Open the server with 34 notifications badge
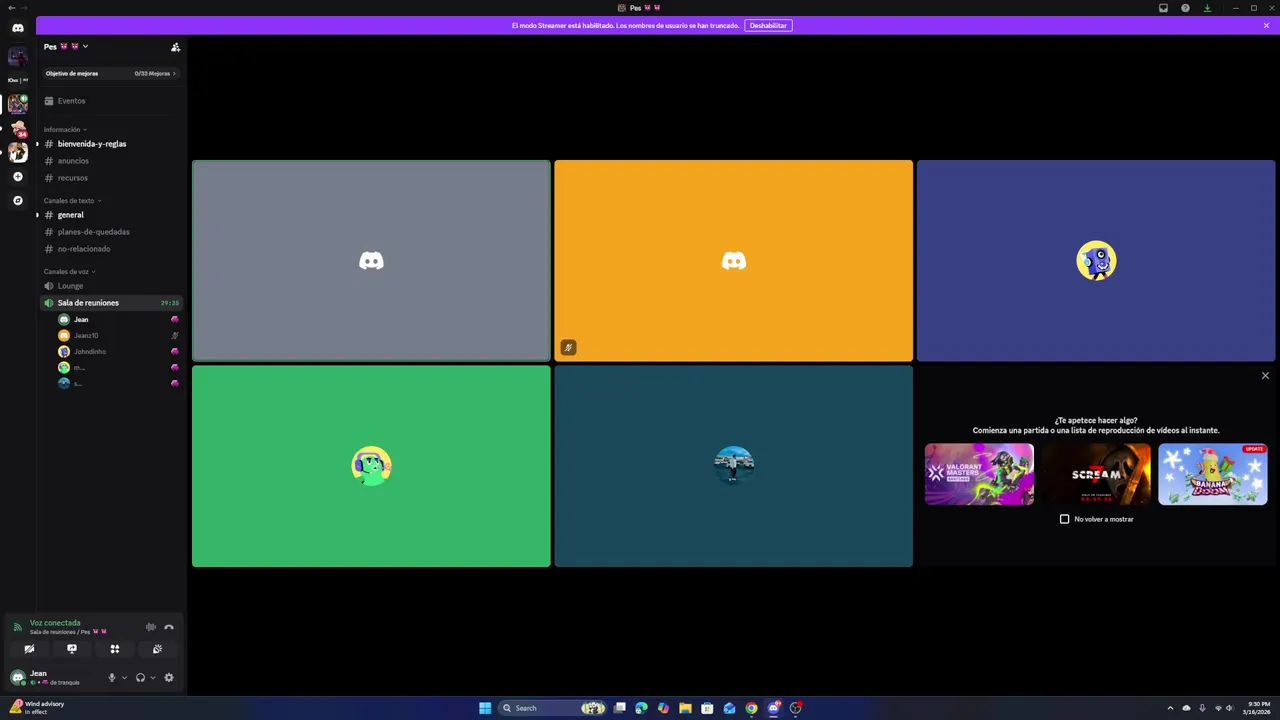 pyautogui.click(x=17, y=128)
